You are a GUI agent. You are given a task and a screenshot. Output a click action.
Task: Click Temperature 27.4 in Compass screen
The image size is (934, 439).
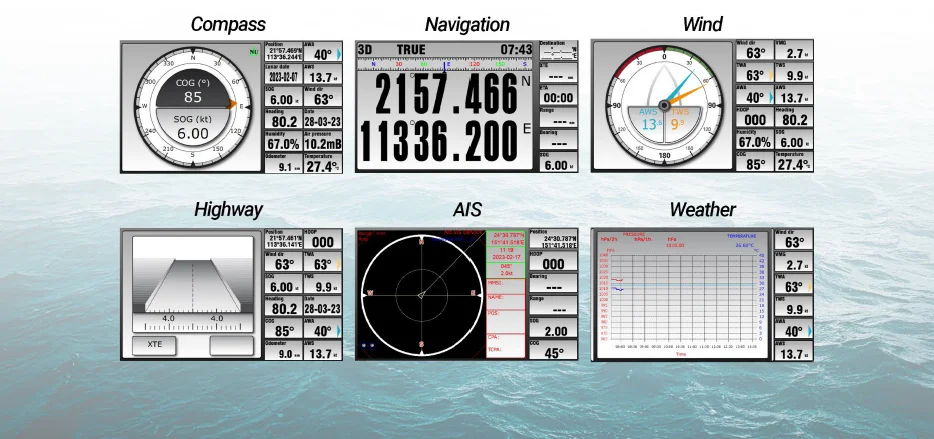323,163
